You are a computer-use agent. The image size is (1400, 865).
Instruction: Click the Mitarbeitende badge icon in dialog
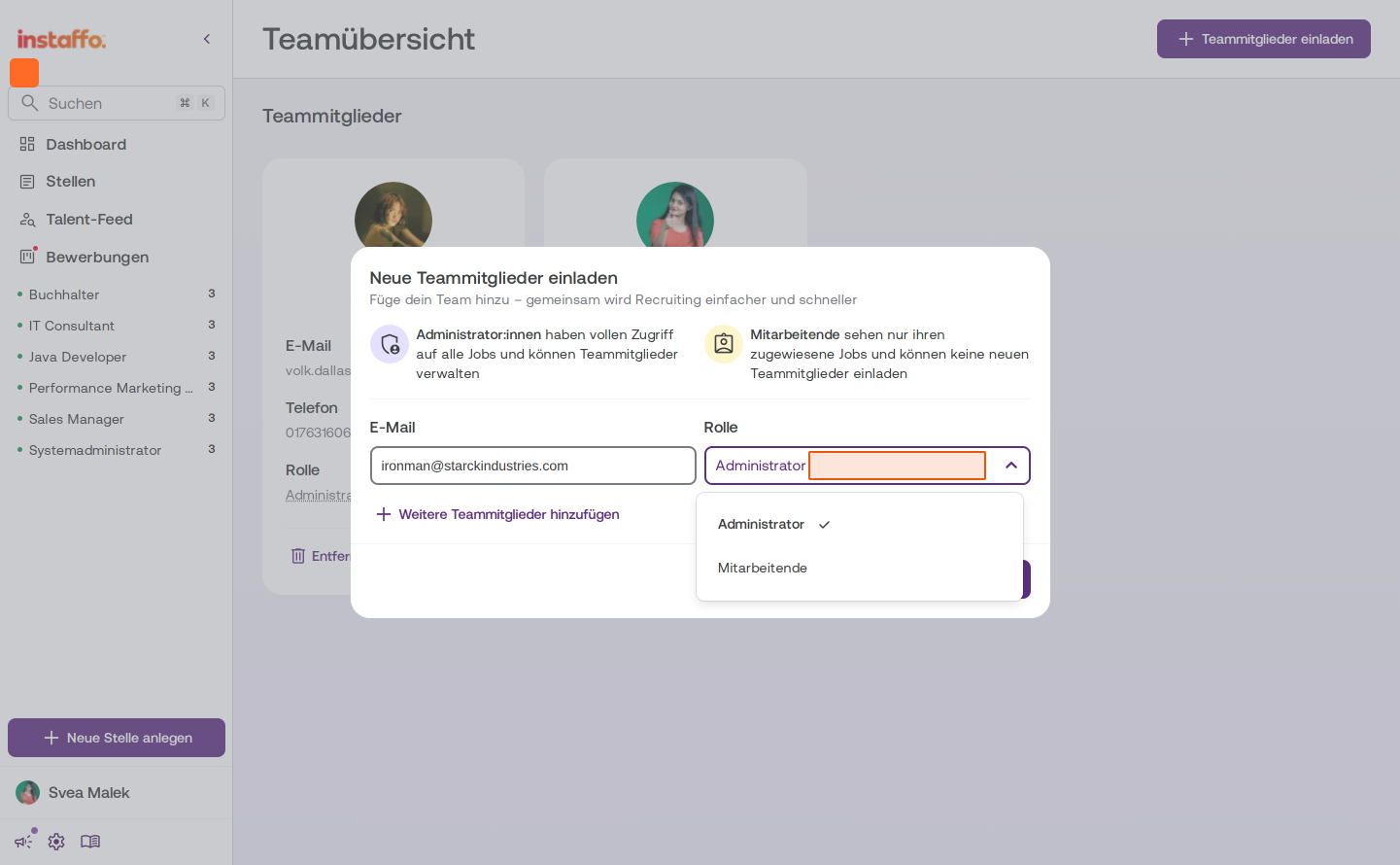(724, 344)
